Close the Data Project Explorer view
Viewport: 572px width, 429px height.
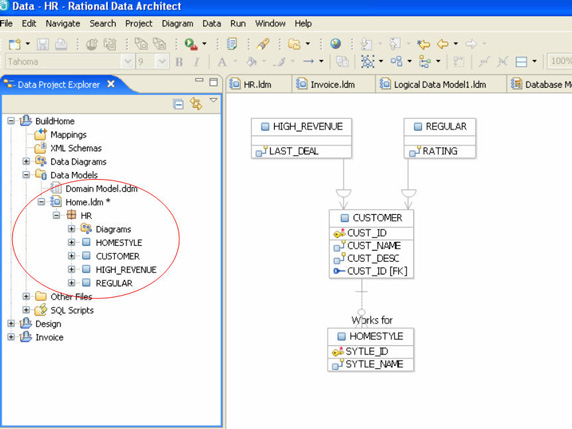click(x=111, y=84)
